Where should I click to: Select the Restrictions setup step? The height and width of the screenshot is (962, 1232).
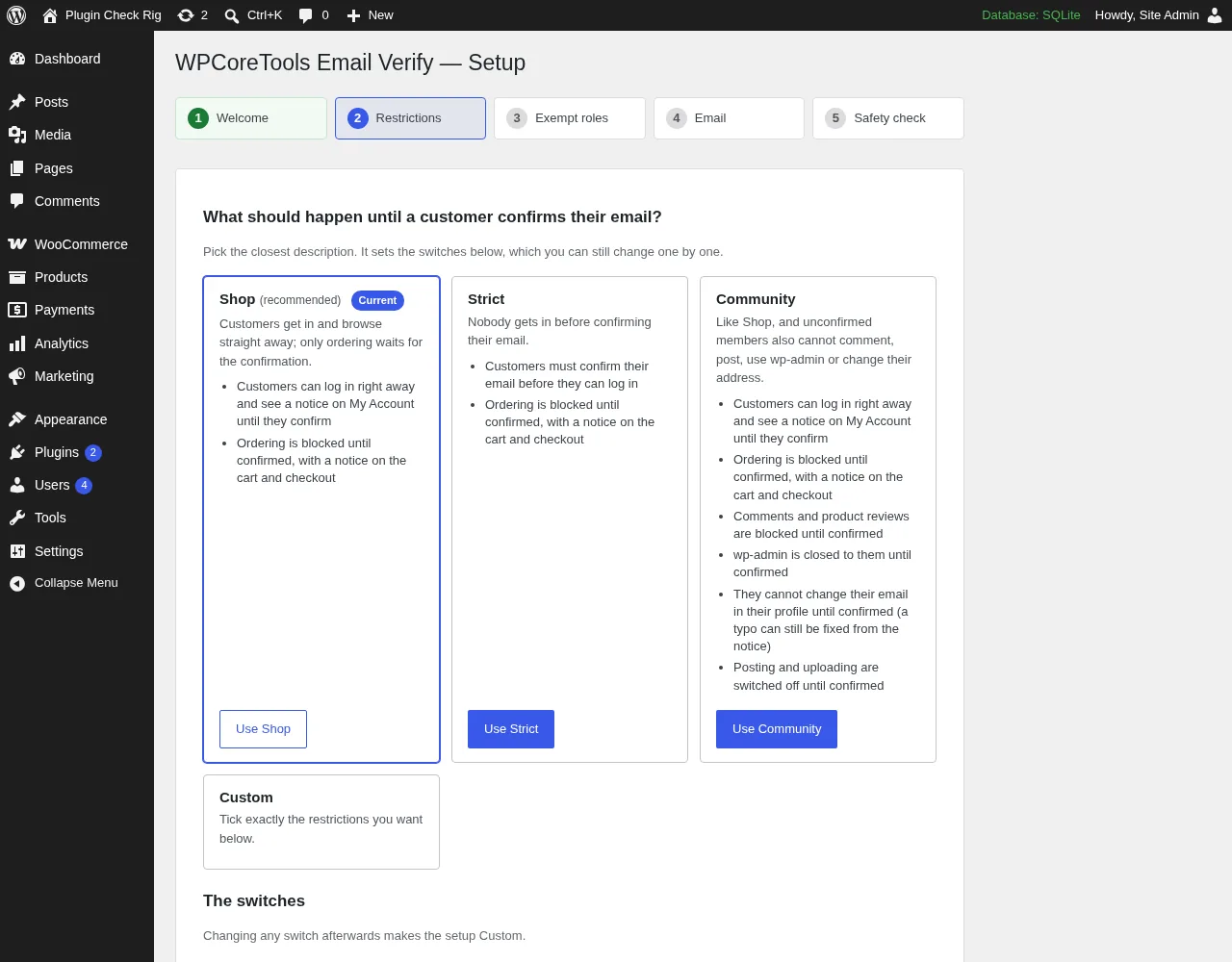(x=410, y=118)
